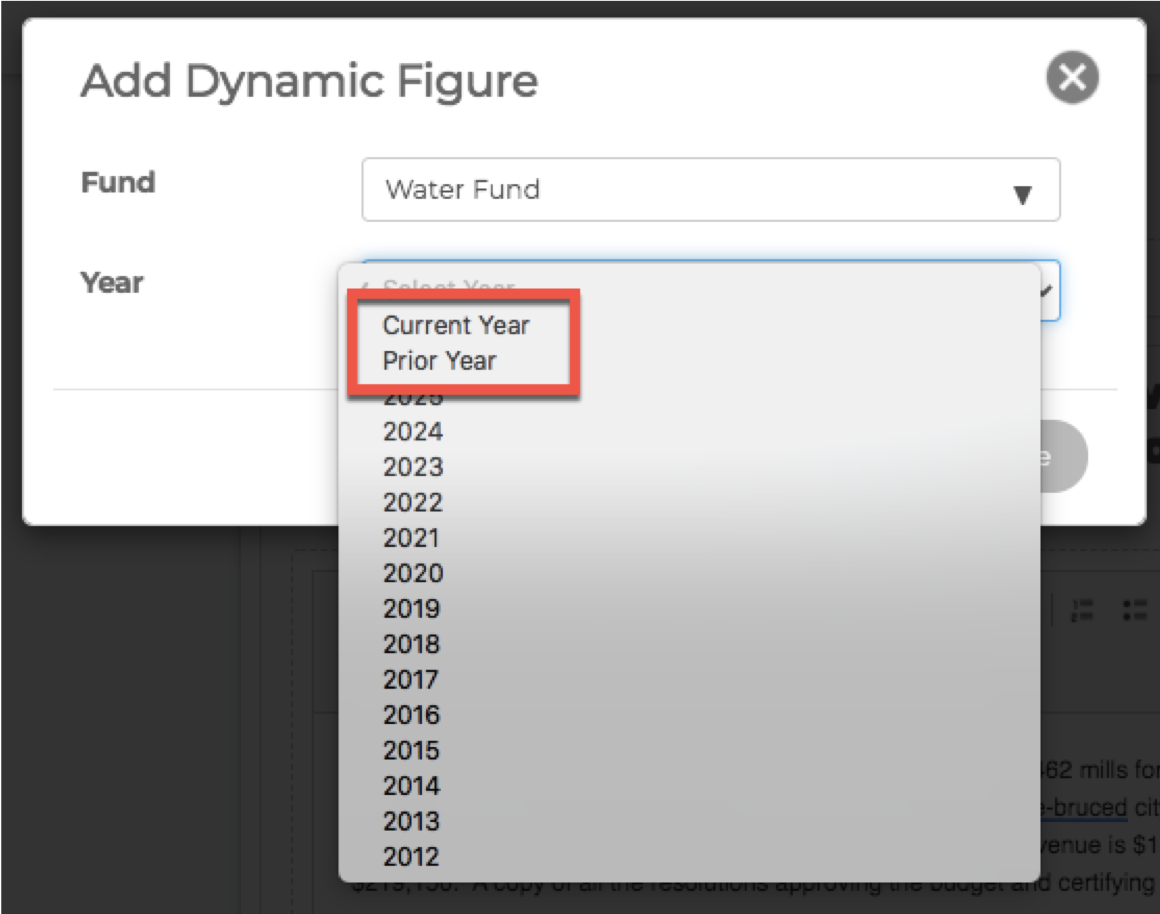Select 2015 in the Year dropdown

click(x=411, y=751)
